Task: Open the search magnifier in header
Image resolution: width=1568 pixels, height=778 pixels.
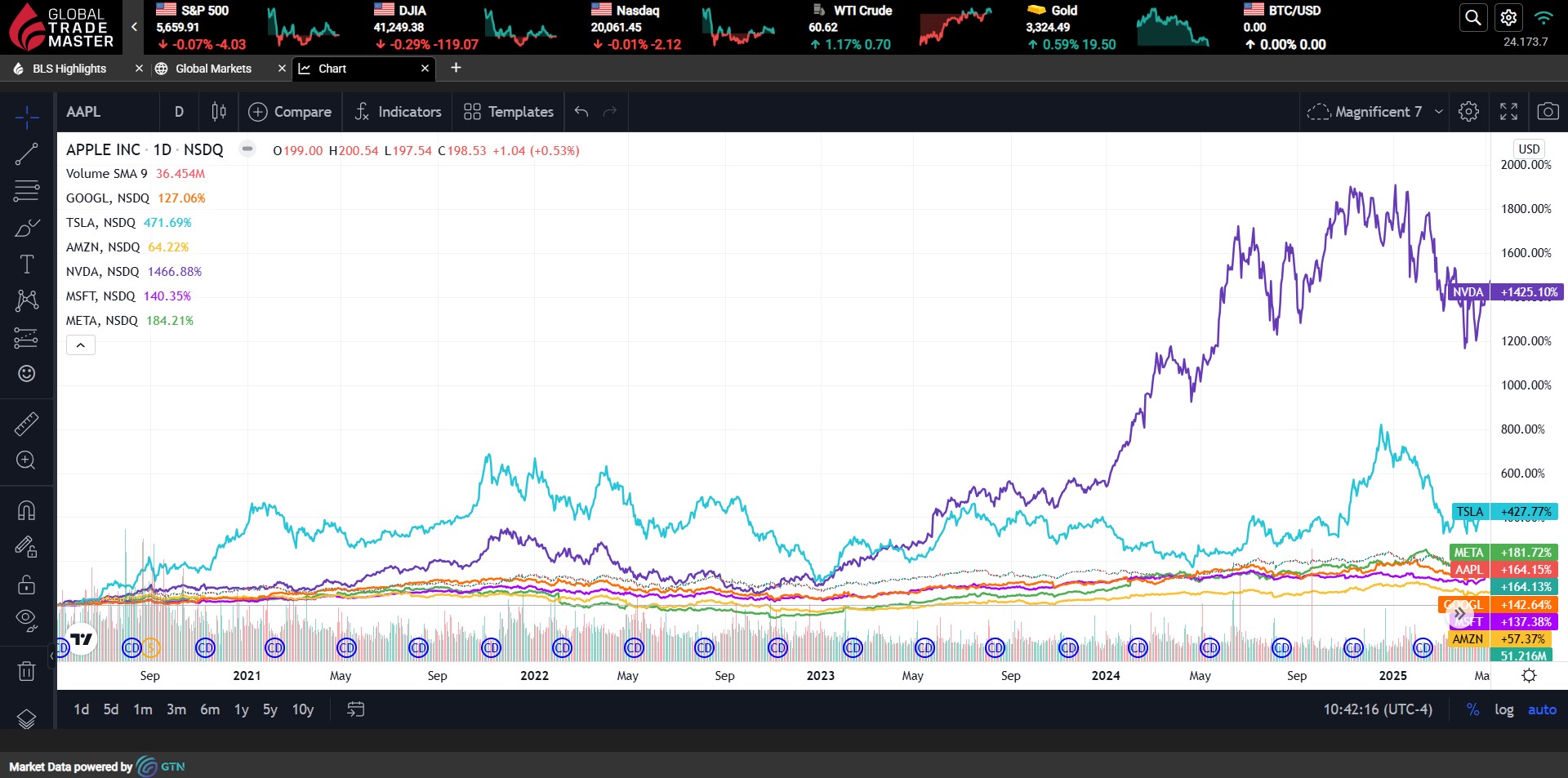Action: [x=1472, y=18]
